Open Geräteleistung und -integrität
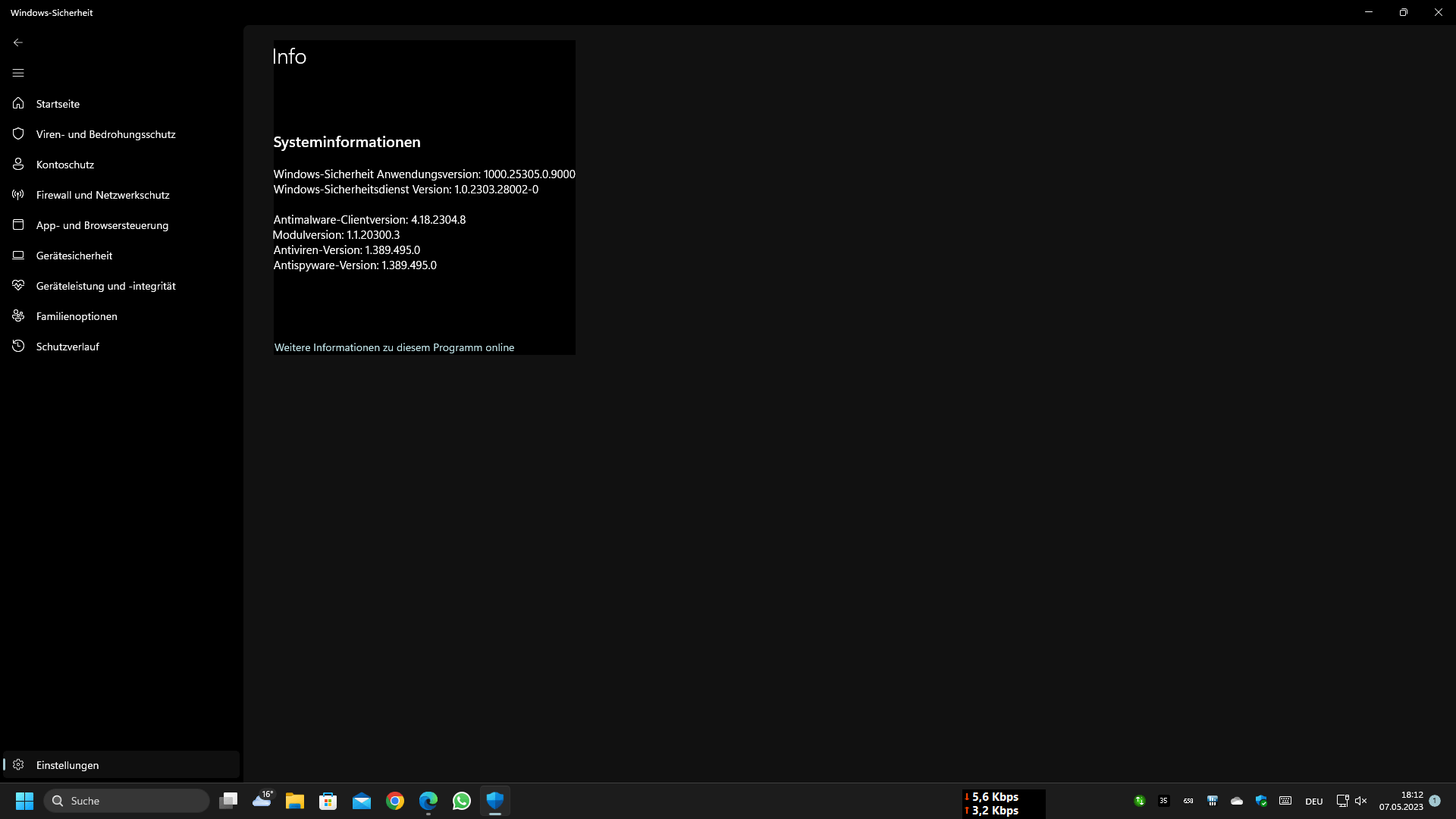Image resolution: width=1456 pixels, height=819 pixels. pyautogui.click(x=121, y=286)
